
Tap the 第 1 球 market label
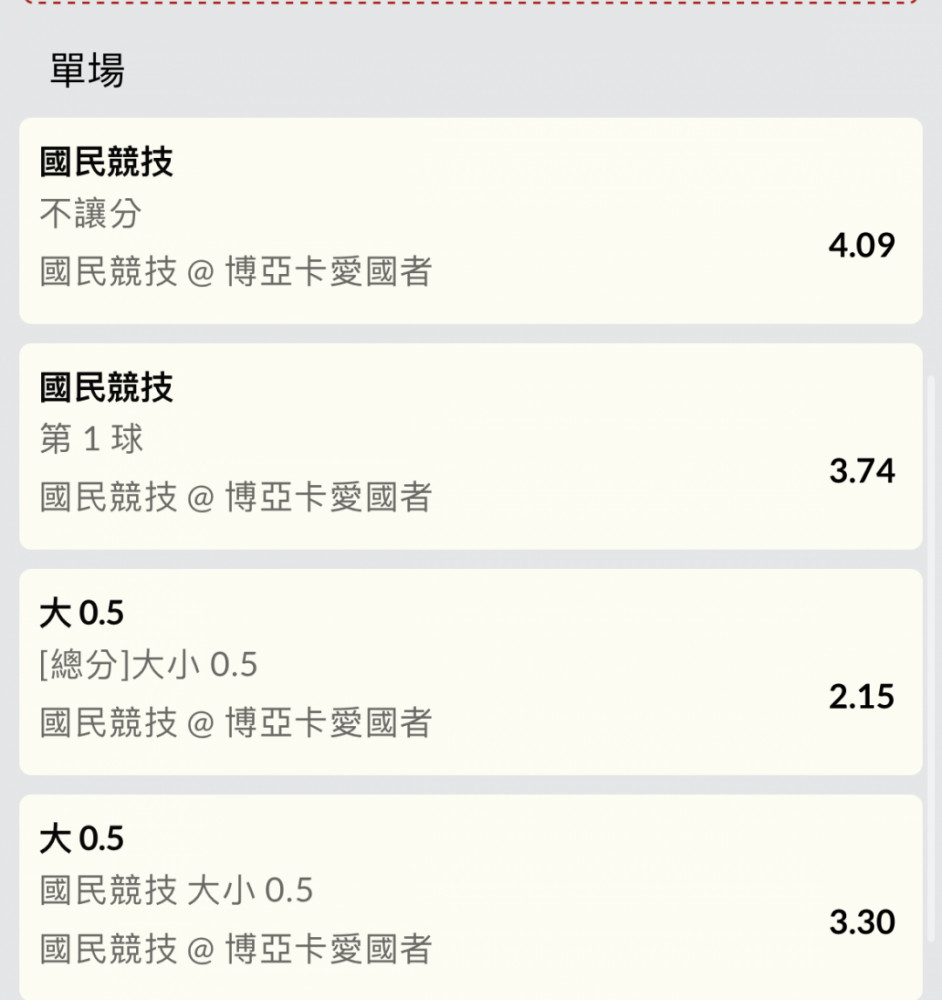(x=91, y=439)
